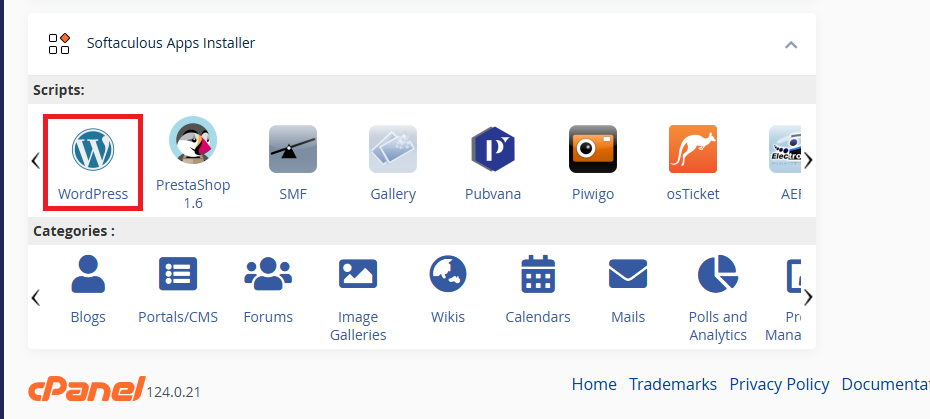Select the Piwigo camera icon
This screenshot has height=419, width=930.
(x=593, y=149)
